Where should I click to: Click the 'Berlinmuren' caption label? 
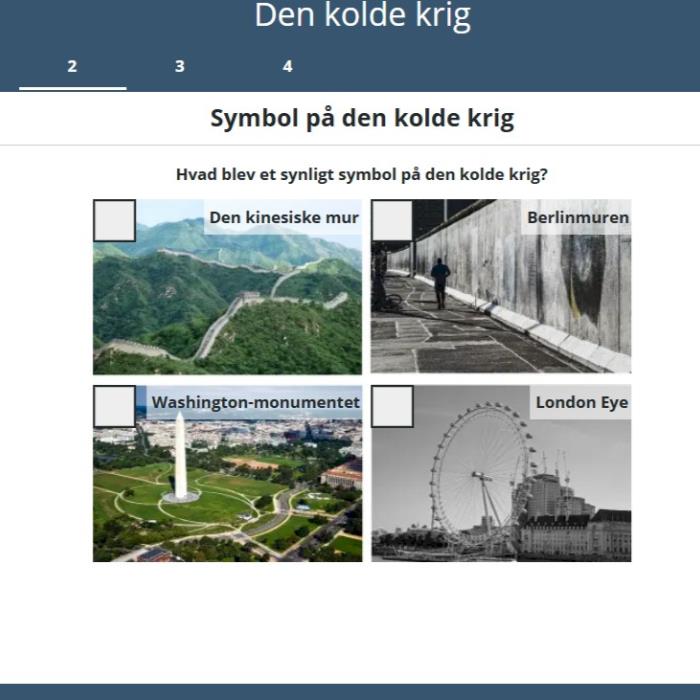[577, 217]
